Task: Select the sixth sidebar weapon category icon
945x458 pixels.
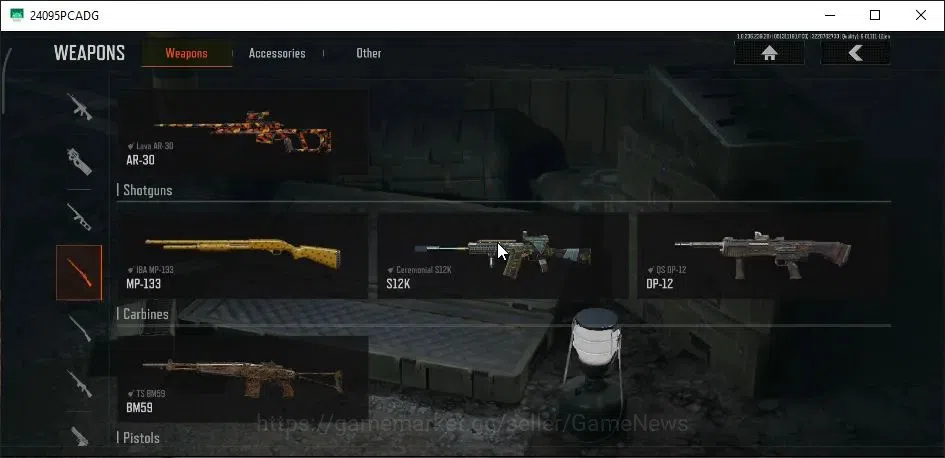Action: [x=80, y=383]
